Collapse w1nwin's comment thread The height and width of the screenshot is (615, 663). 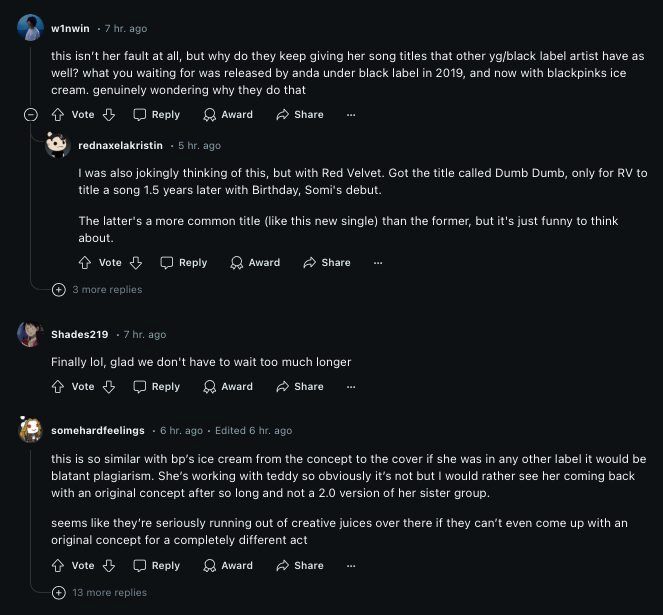tap(30, 115)
